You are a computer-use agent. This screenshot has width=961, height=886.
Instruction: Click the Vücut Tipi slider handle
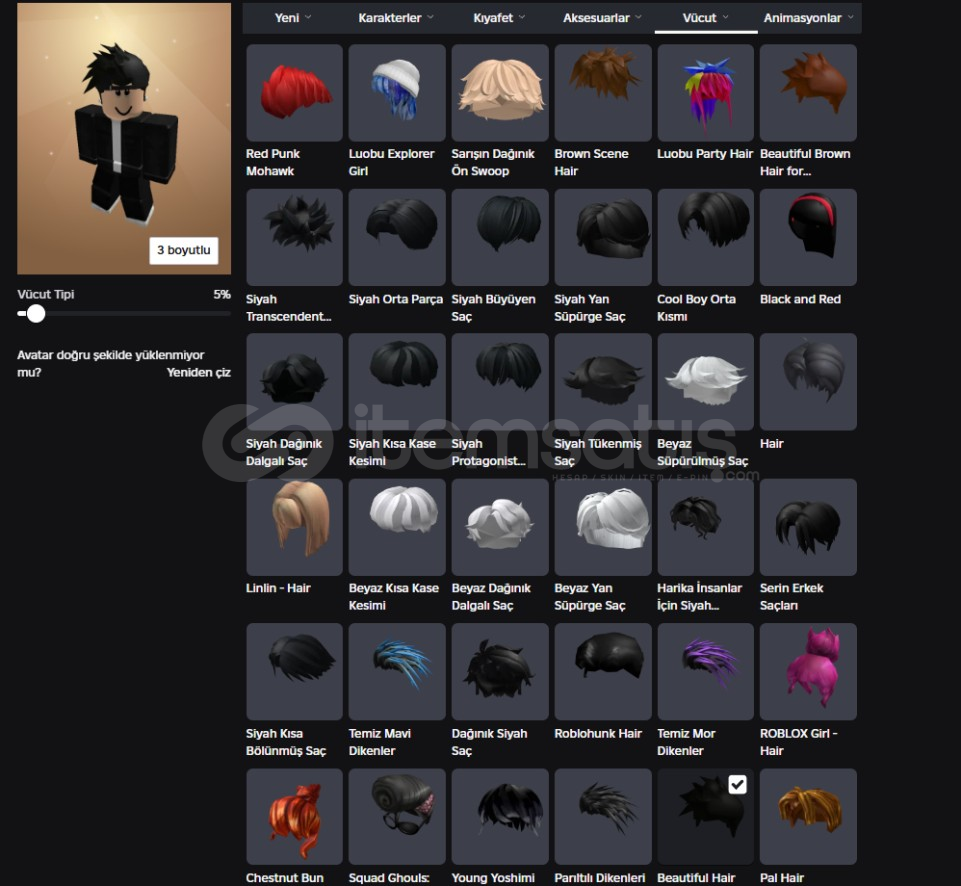pos(36,313)
